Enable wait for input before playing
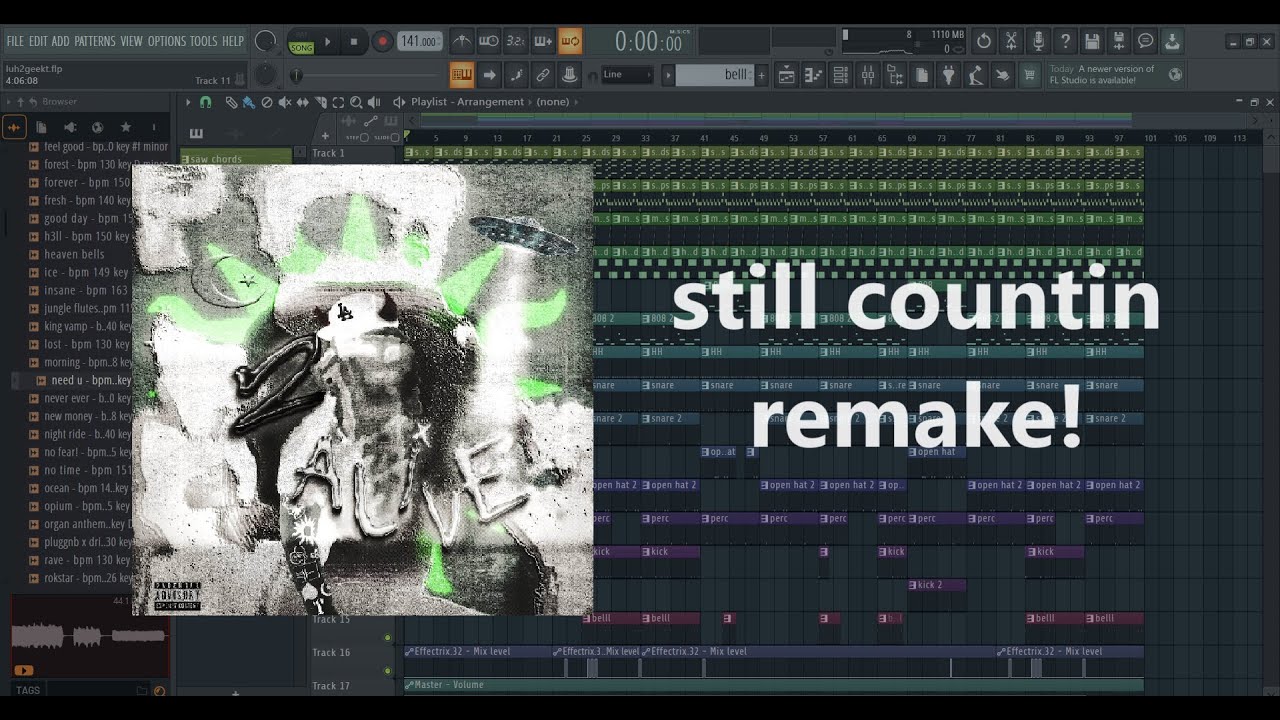1280x720 pixels. (x=489, y=41)
